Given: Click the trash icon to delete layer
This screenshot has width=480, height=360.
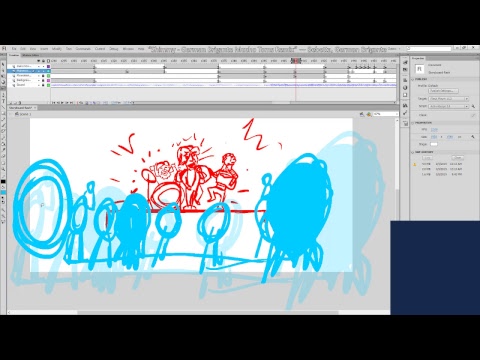Looking at the screenshot, I should point(19,103).
